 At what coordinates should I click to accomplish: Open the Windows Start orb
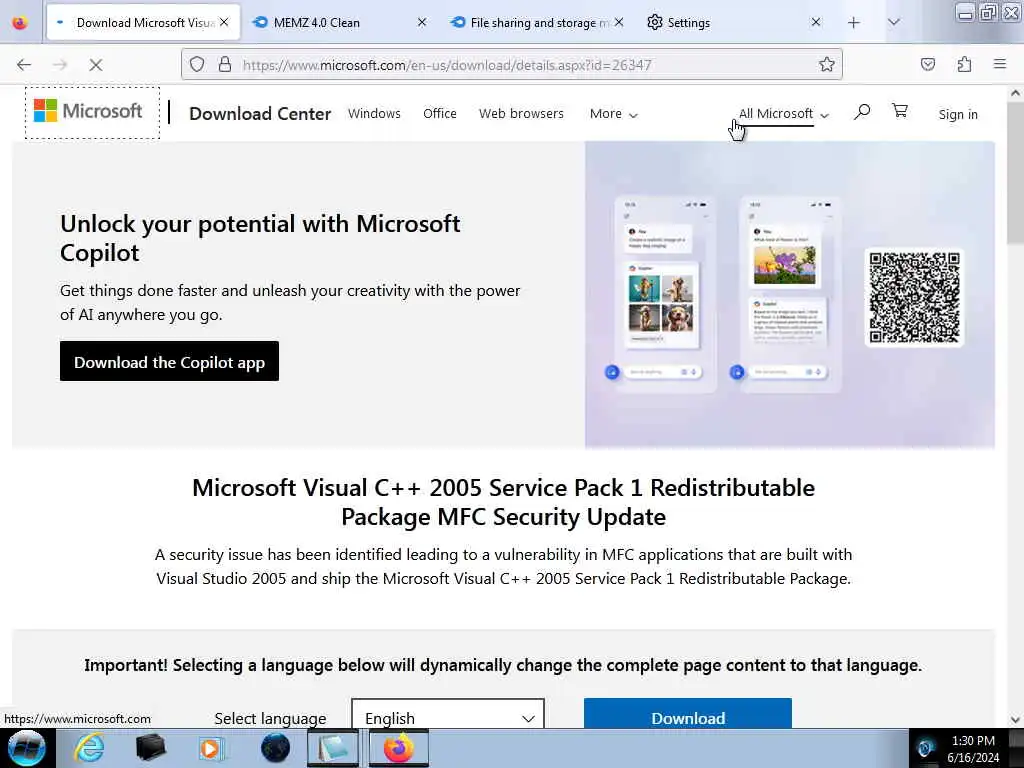click(x=26, y=748)
